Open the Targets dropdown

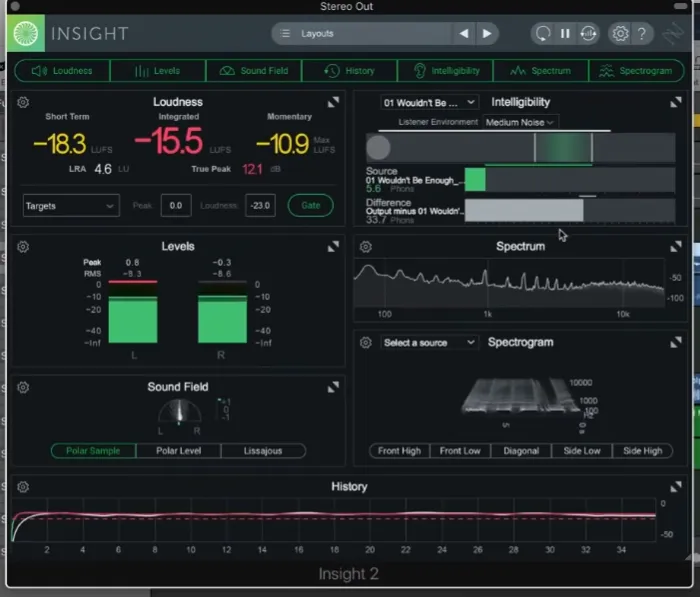[x=71, y=205]
